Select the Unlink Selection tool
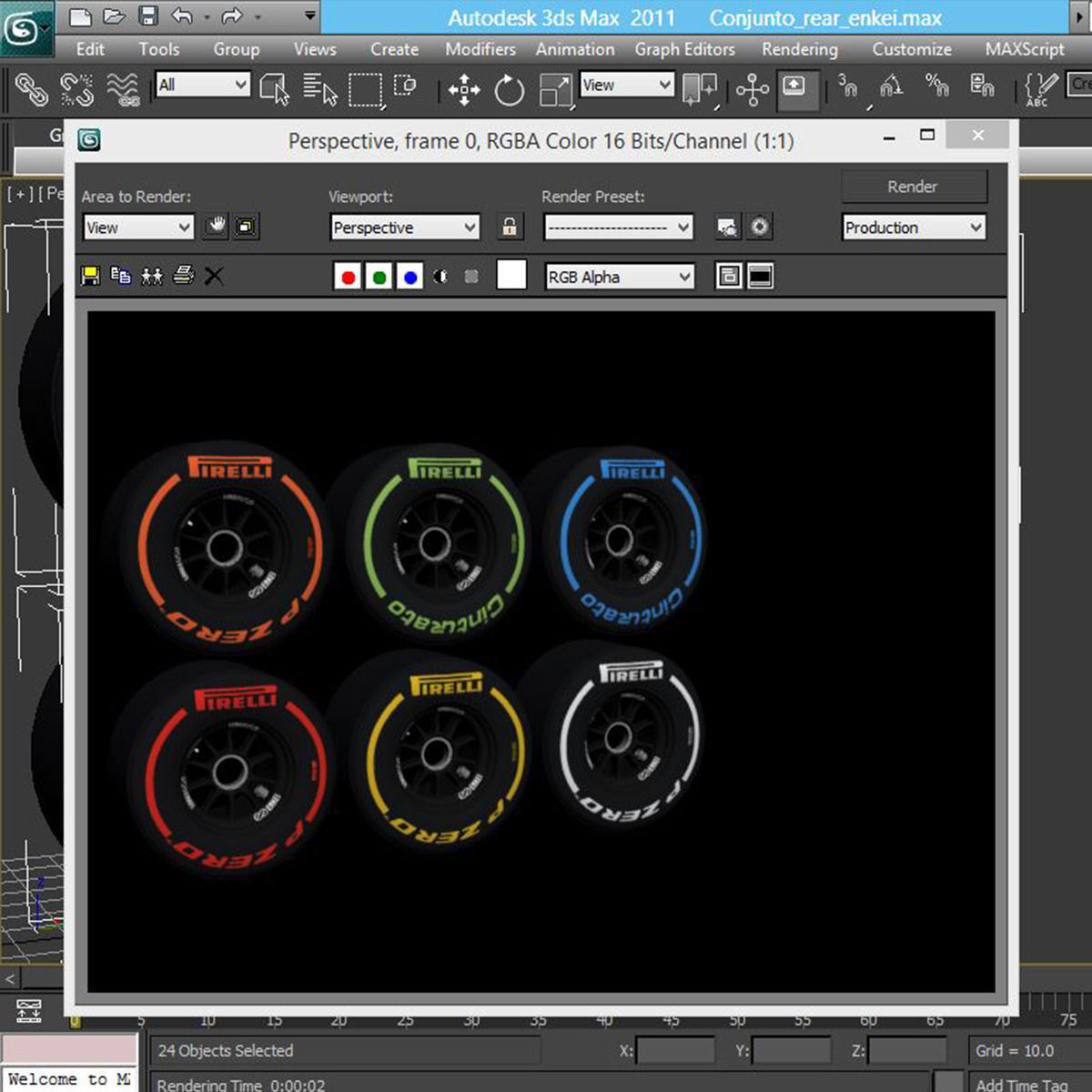The image size is (1092, 1092). click(x=77, y=88)
